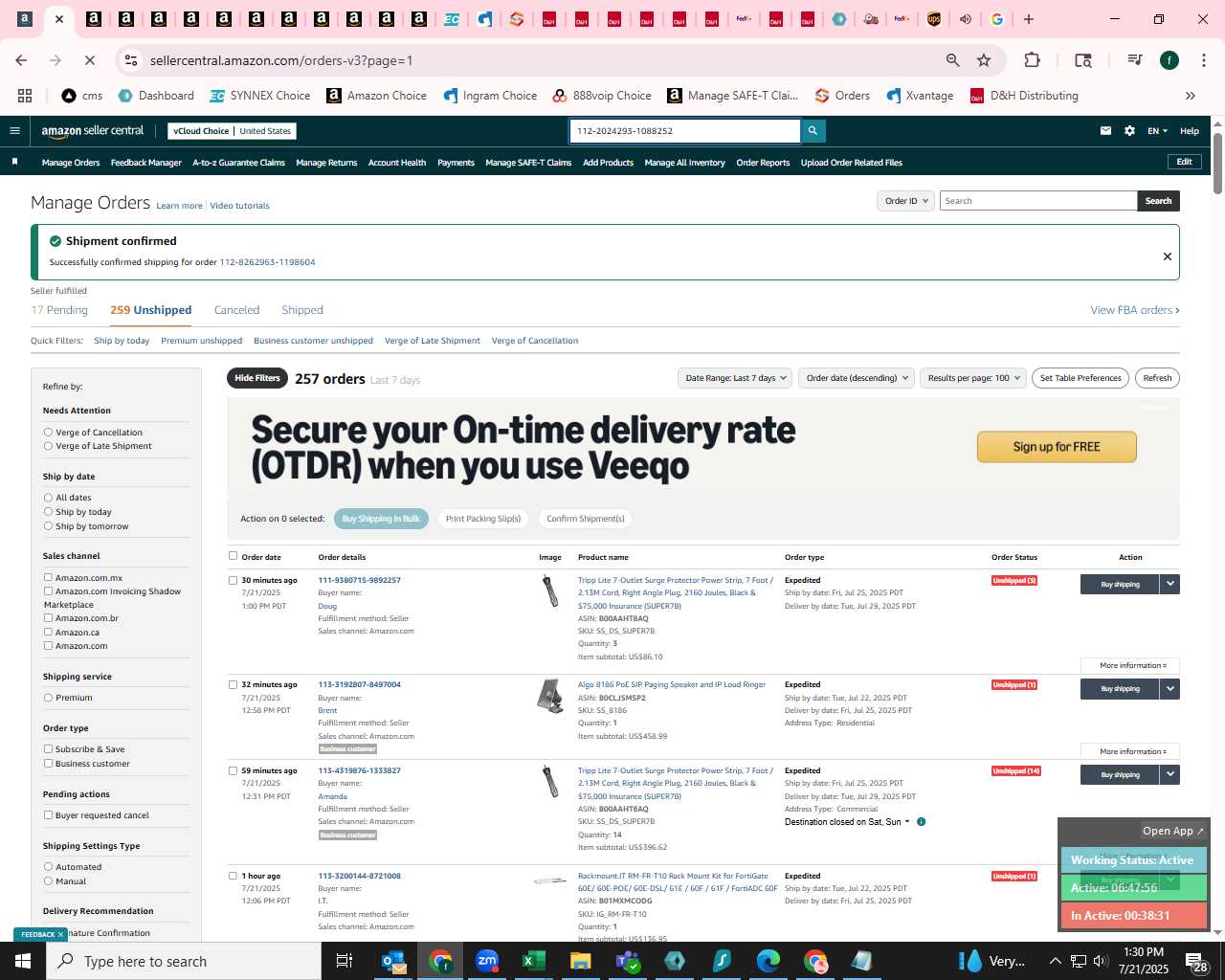This screenshot has width=1225, height=980.
Task: Open the Order ID search type dropdown
Action: [905, 201]
